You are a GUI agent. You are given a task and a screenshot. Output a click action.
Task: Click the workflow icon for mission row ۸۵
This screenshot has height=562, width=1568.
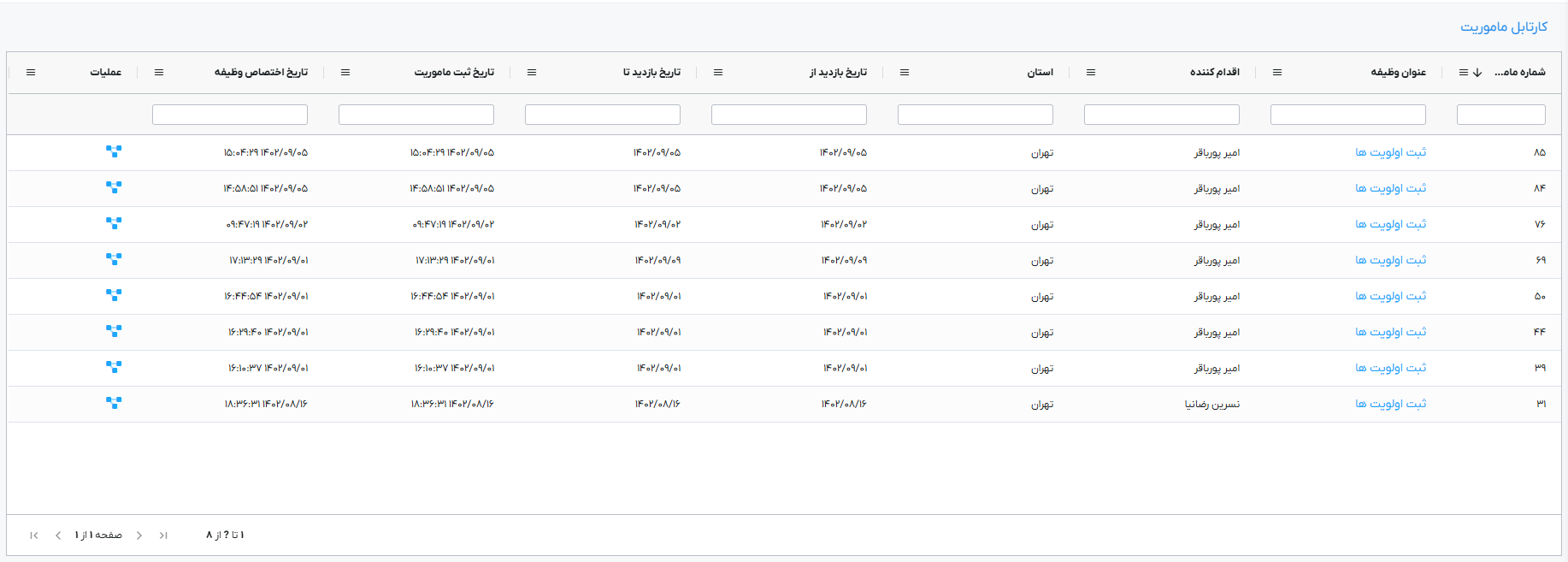click(114, 151)
